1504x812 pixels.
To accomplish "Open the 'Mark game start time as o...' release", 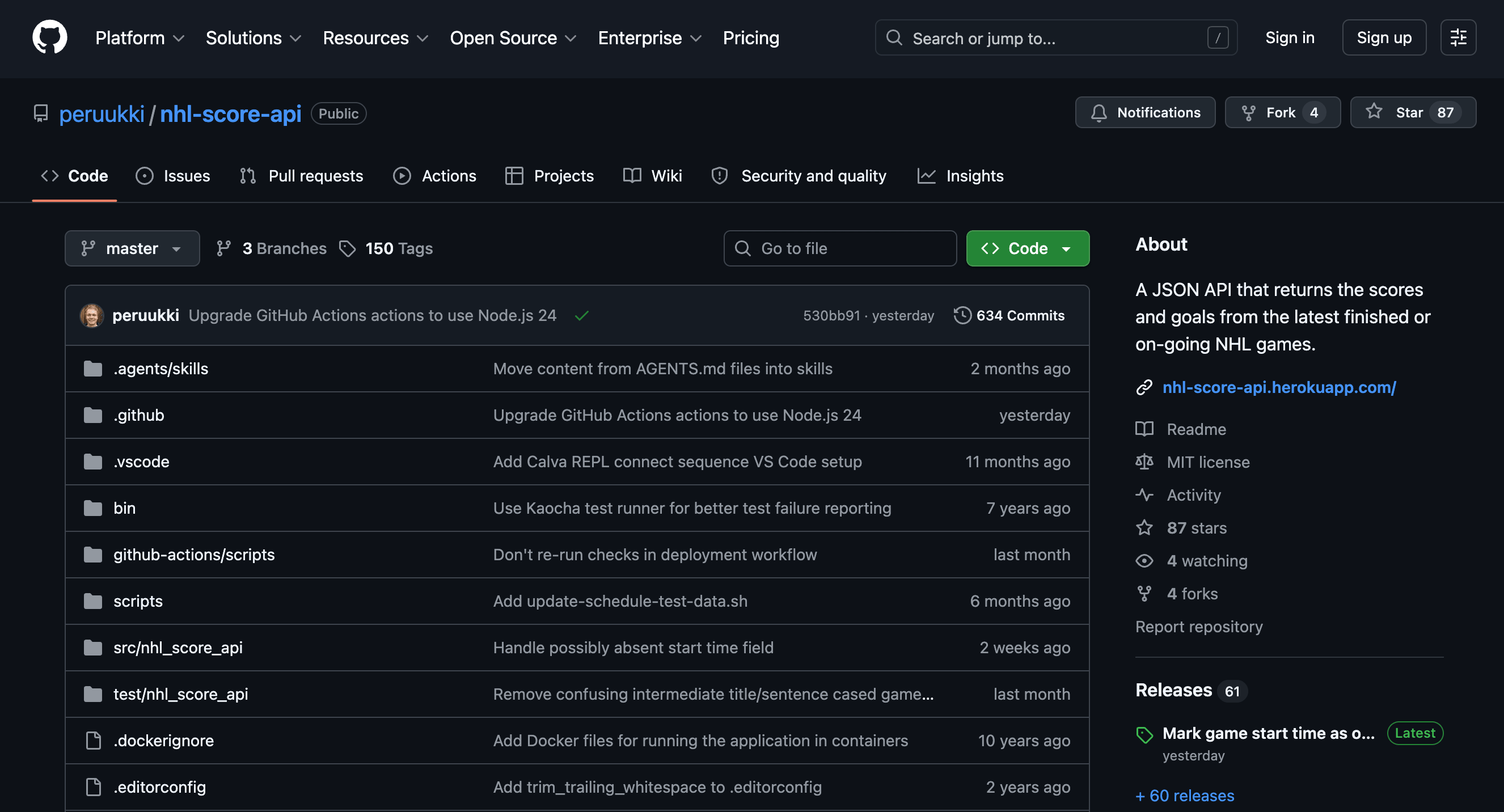I will coord(1268,734).
